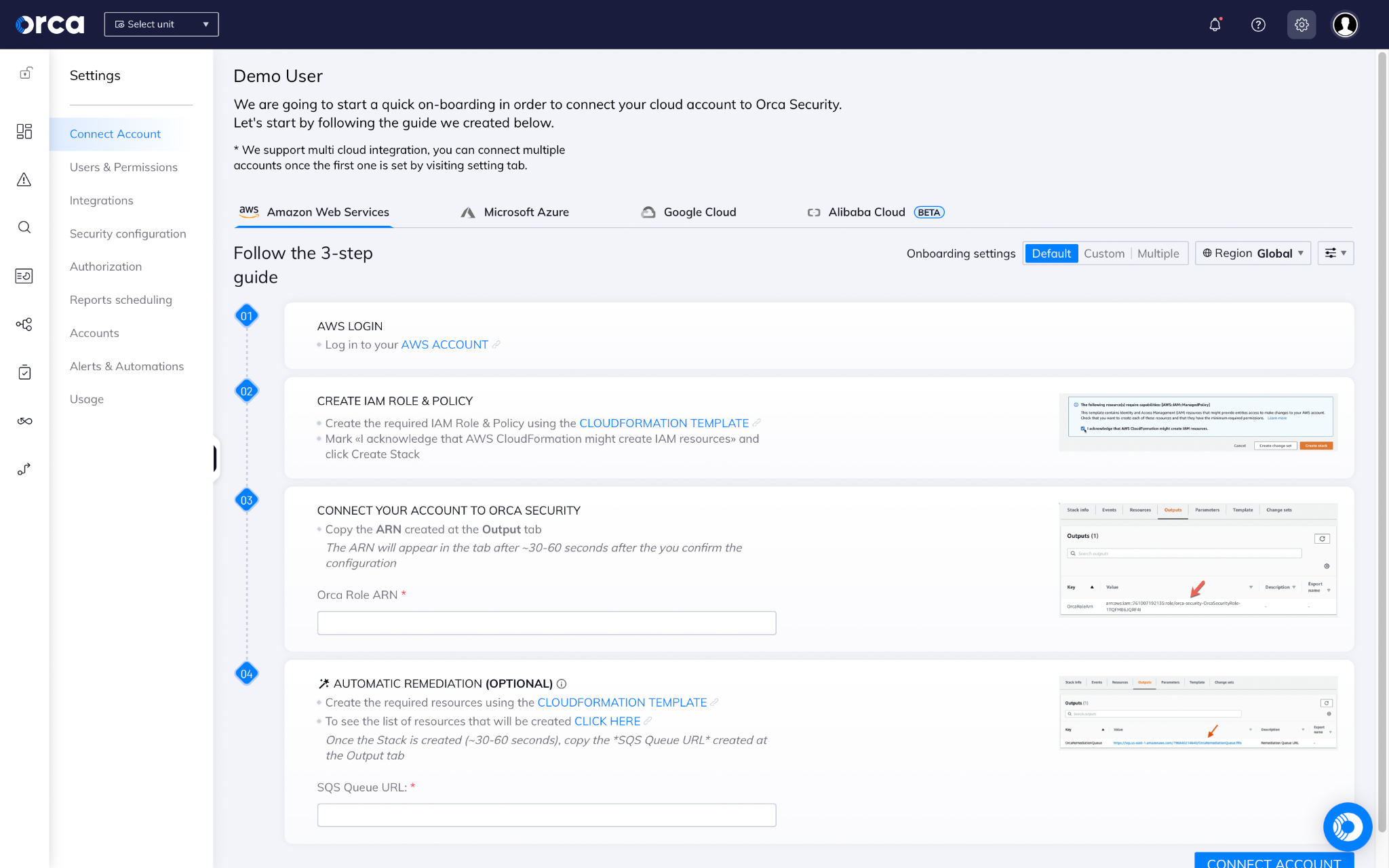
Task: Enlarge the SQS Queue Outputs thumbnail
Action: coord(1198,713)
